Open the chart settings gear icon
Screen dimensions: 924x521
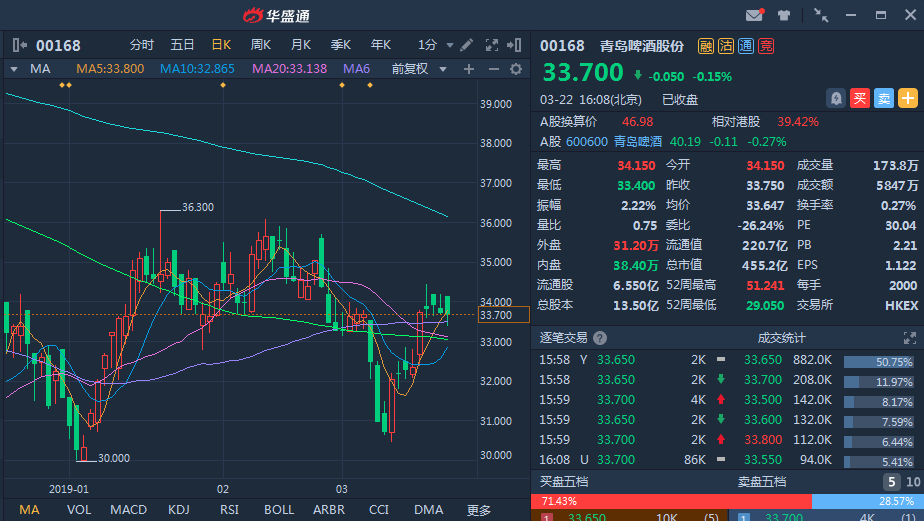[x=516, y=69]
